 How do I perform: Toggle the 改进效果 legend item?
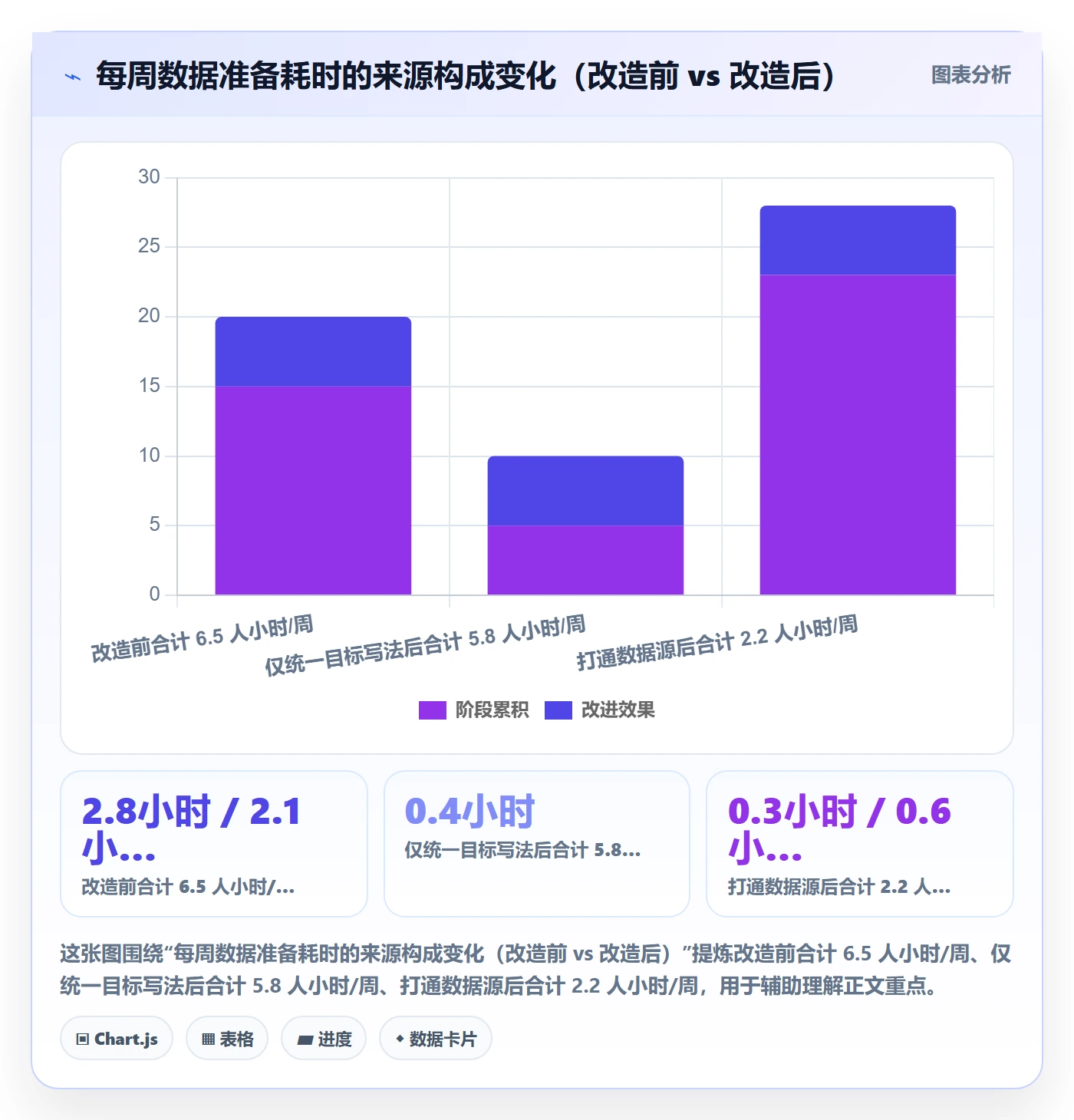600,710
